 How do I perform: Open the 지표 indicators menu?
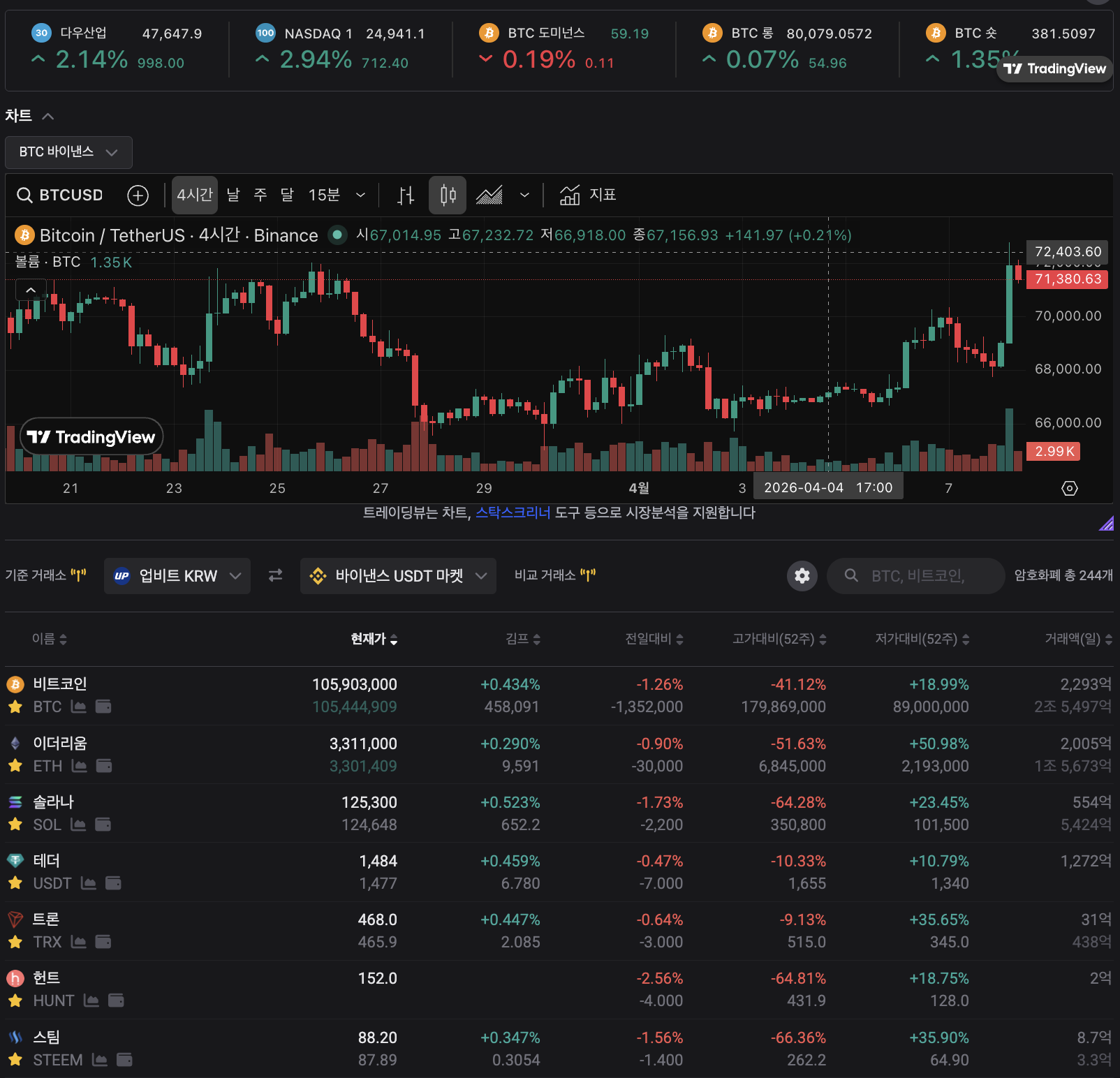coord(588,195)
